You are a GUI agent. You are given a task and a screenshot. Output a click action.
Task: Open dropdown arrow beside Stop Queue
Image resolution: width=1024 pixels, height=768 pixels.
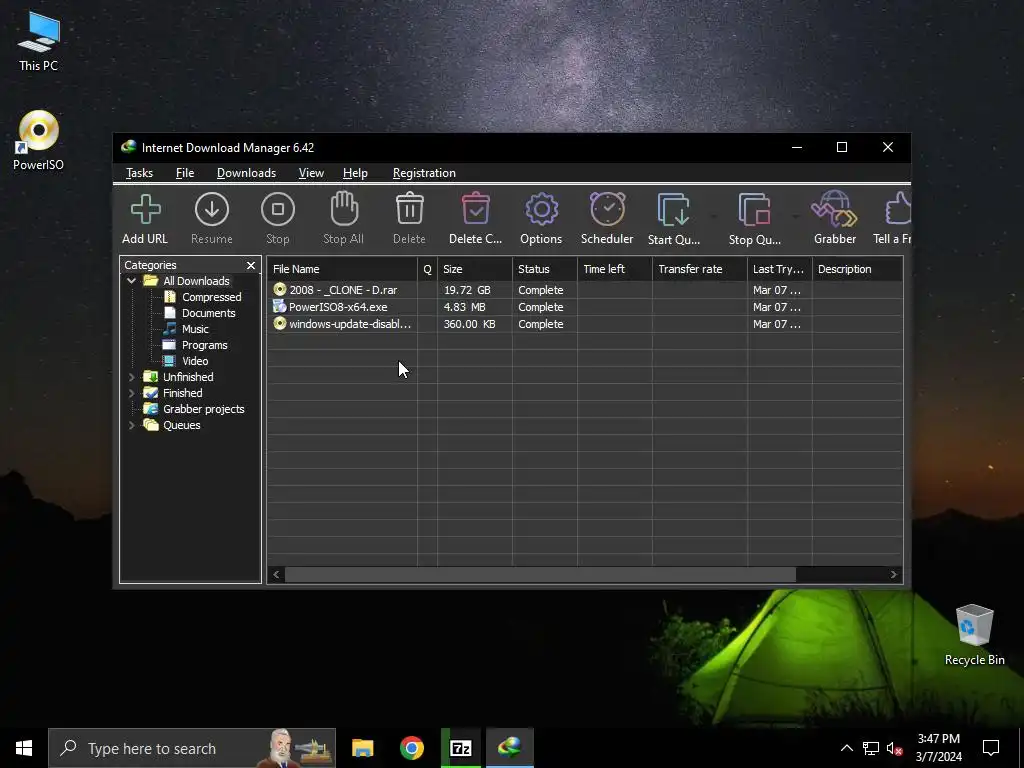(x=795, y=215)
